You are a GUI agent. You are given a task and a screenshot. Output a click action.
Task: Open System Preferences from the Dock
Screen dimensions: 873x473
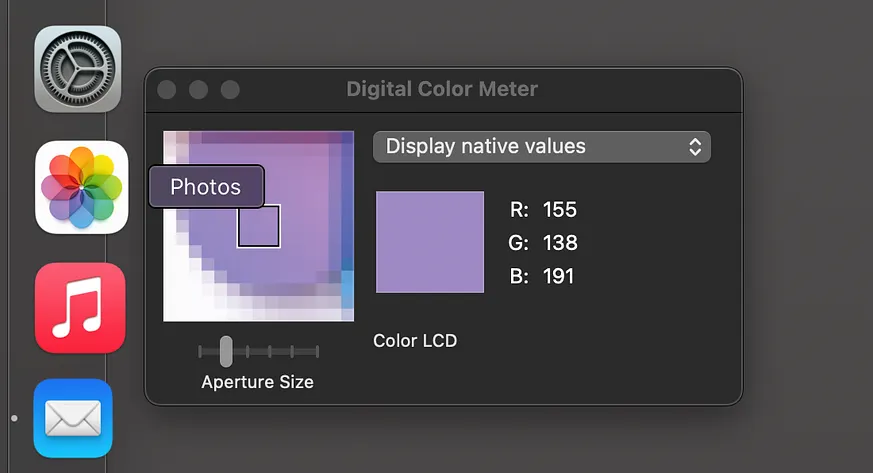pos(77,69)
